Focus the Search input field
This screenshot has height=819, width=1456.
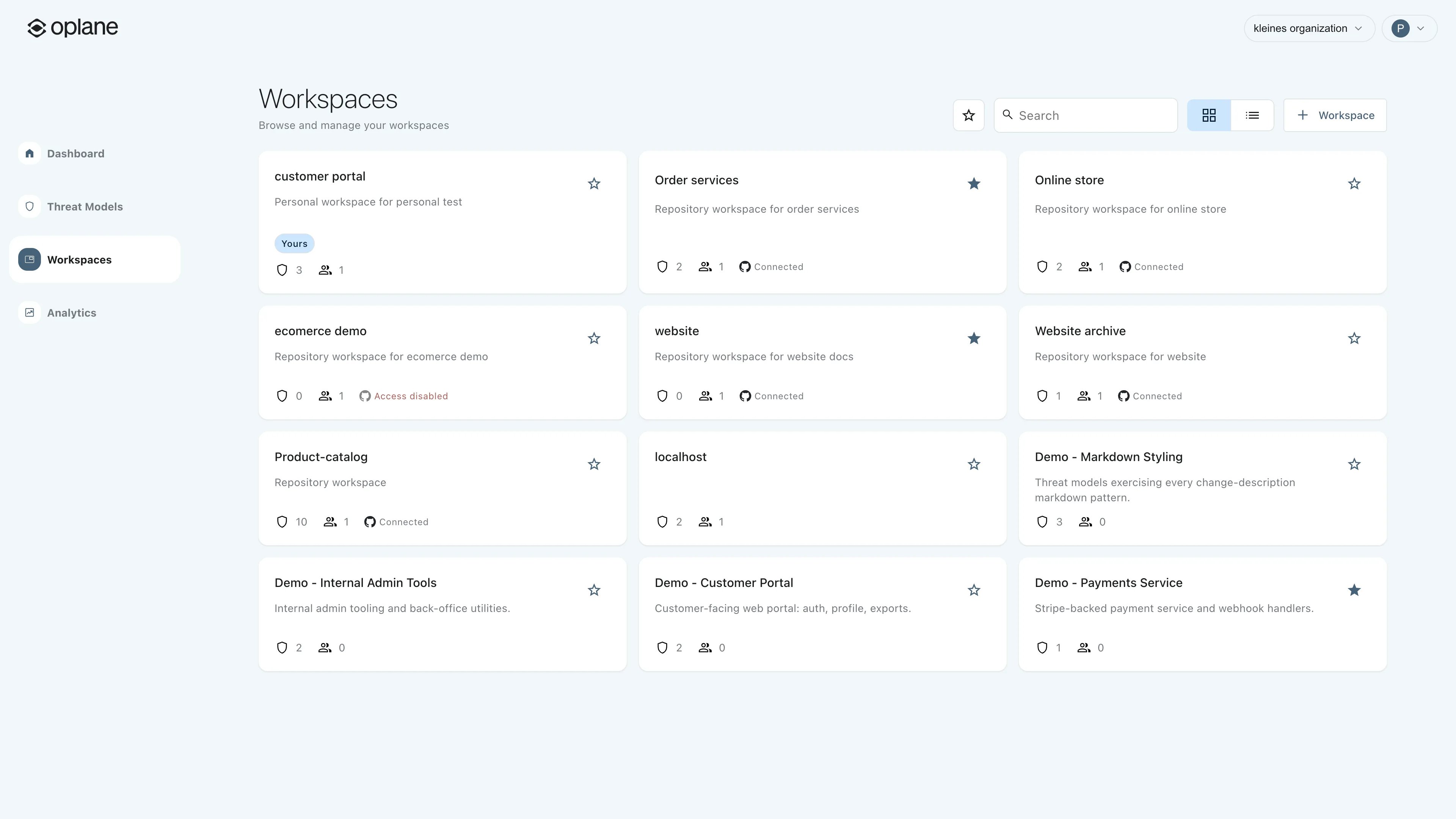pyautogui.click(x=1086, y=115)
